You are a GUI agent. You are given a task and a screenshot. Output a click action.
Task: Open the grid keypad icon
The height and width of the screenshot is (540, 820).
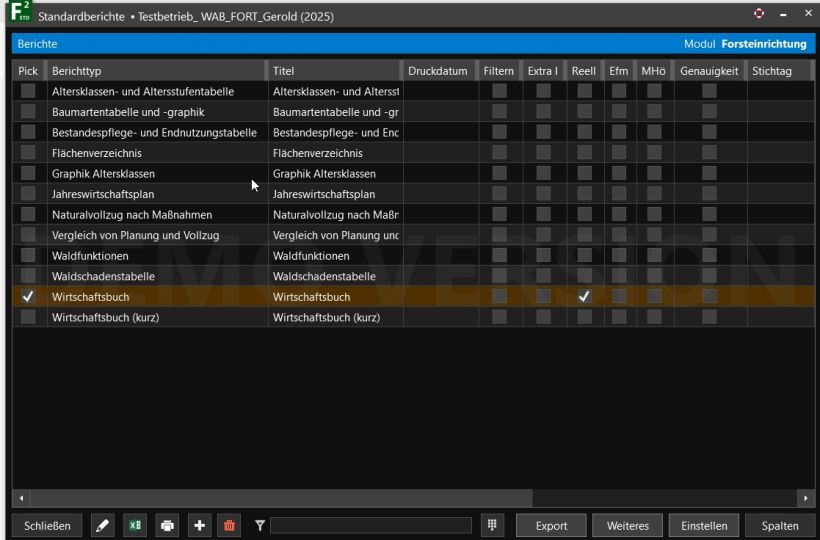click(x=492, y=526)
